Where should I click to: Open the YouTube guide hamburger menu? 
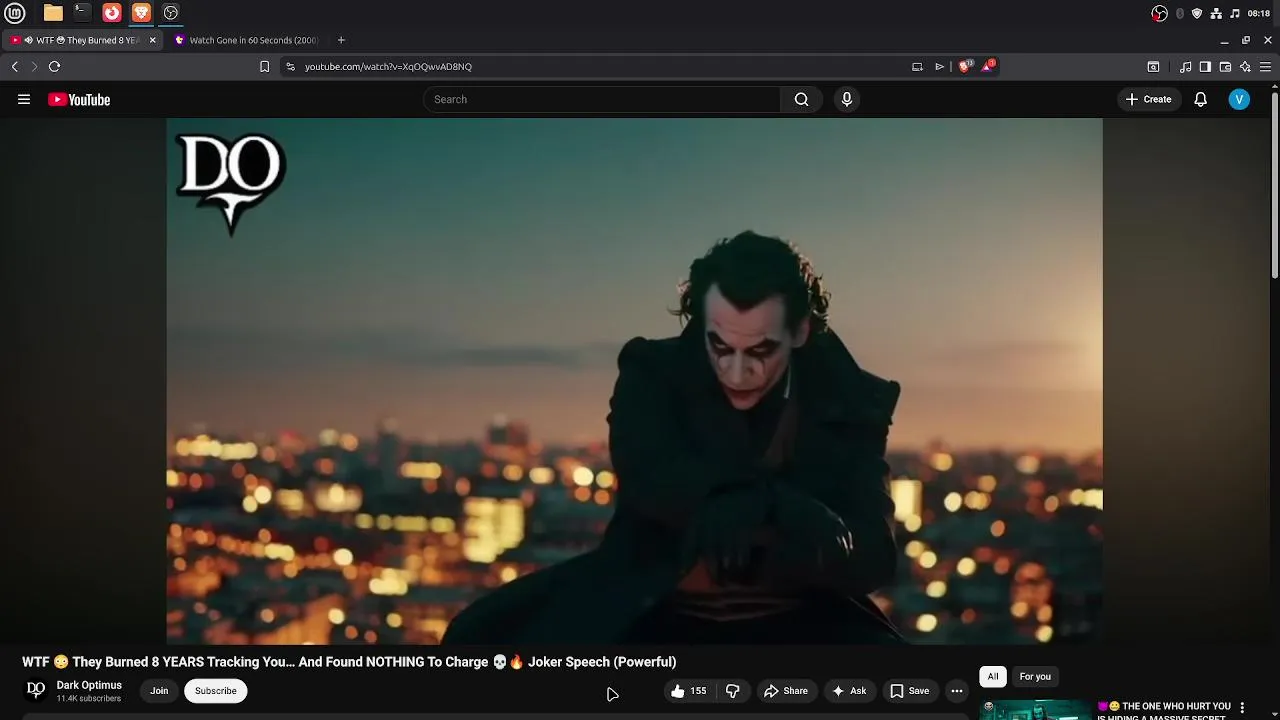[24, 99]
